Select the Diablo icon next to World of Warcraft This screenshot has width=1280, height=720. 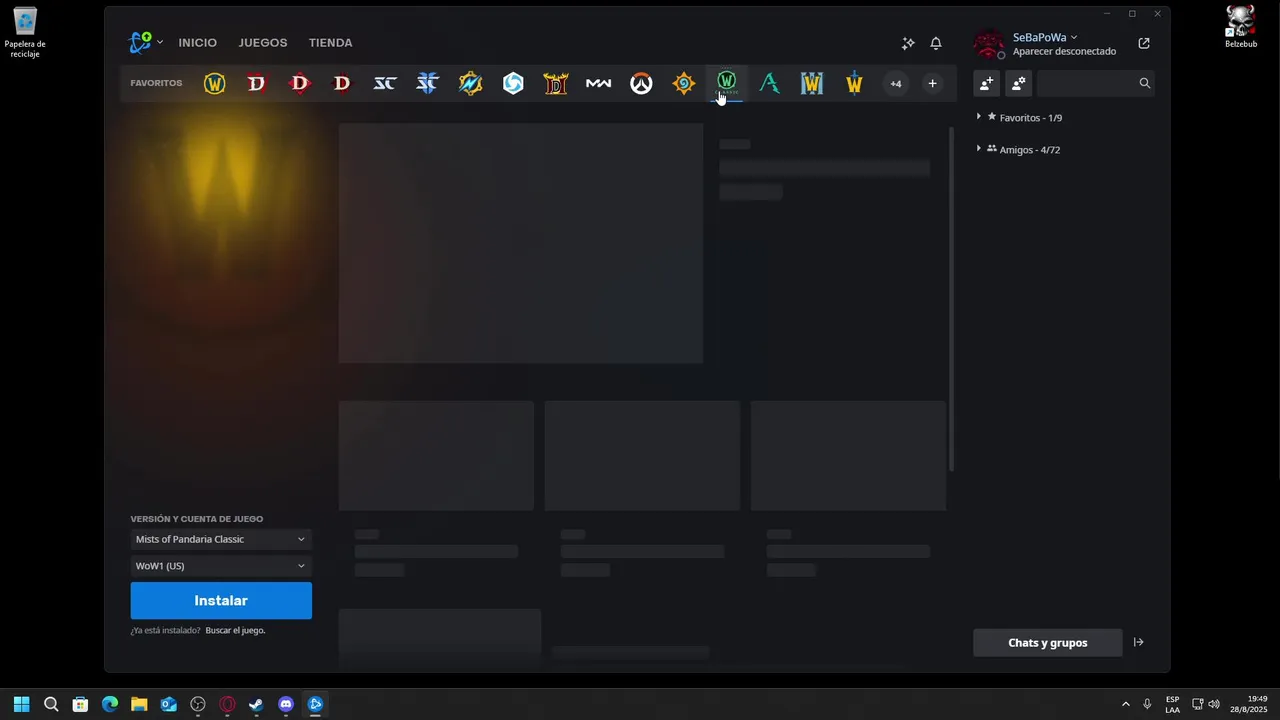point(257,84)
